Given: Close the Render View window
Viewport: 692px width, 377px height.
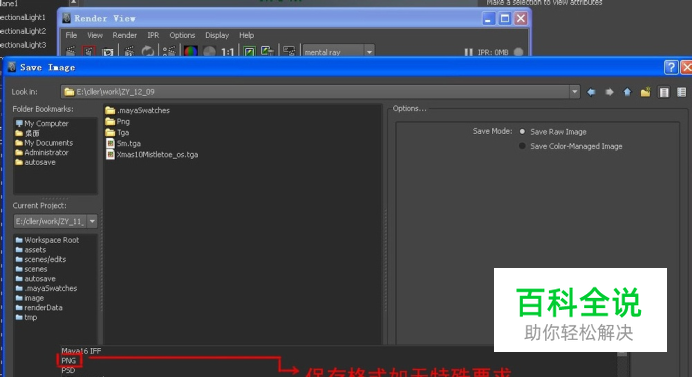Looking at the screenshot, I should 521,19.
